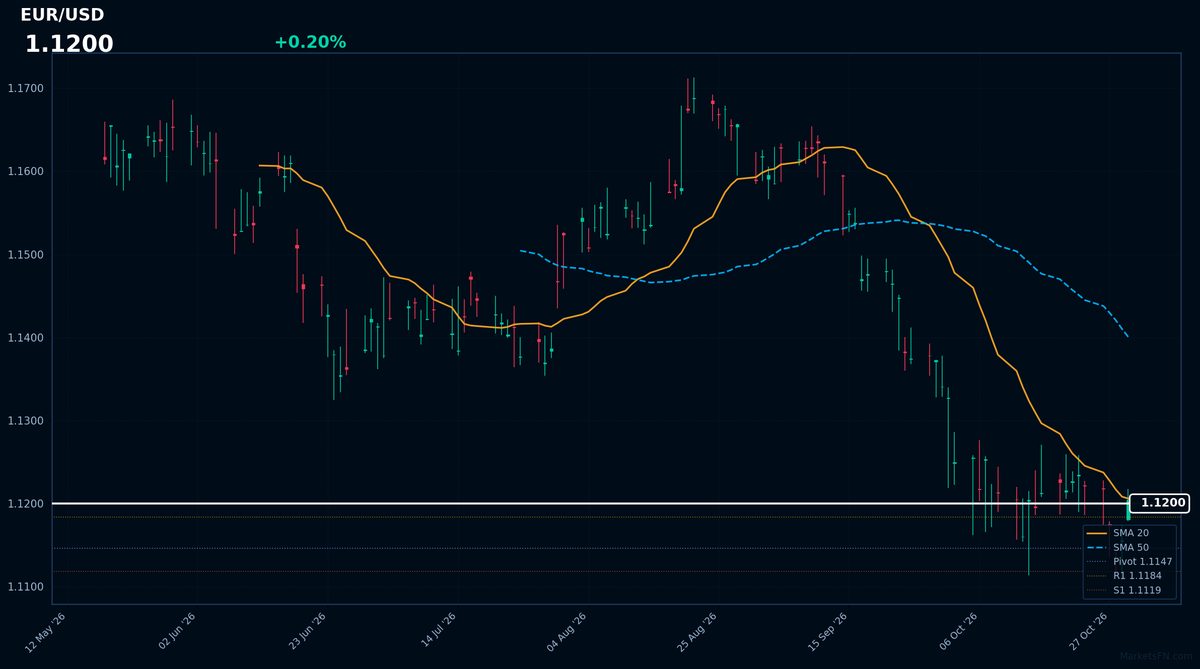1200x669 pixels.
Task: Click the 14 Jul '26 date label
Action: point(438,632)
